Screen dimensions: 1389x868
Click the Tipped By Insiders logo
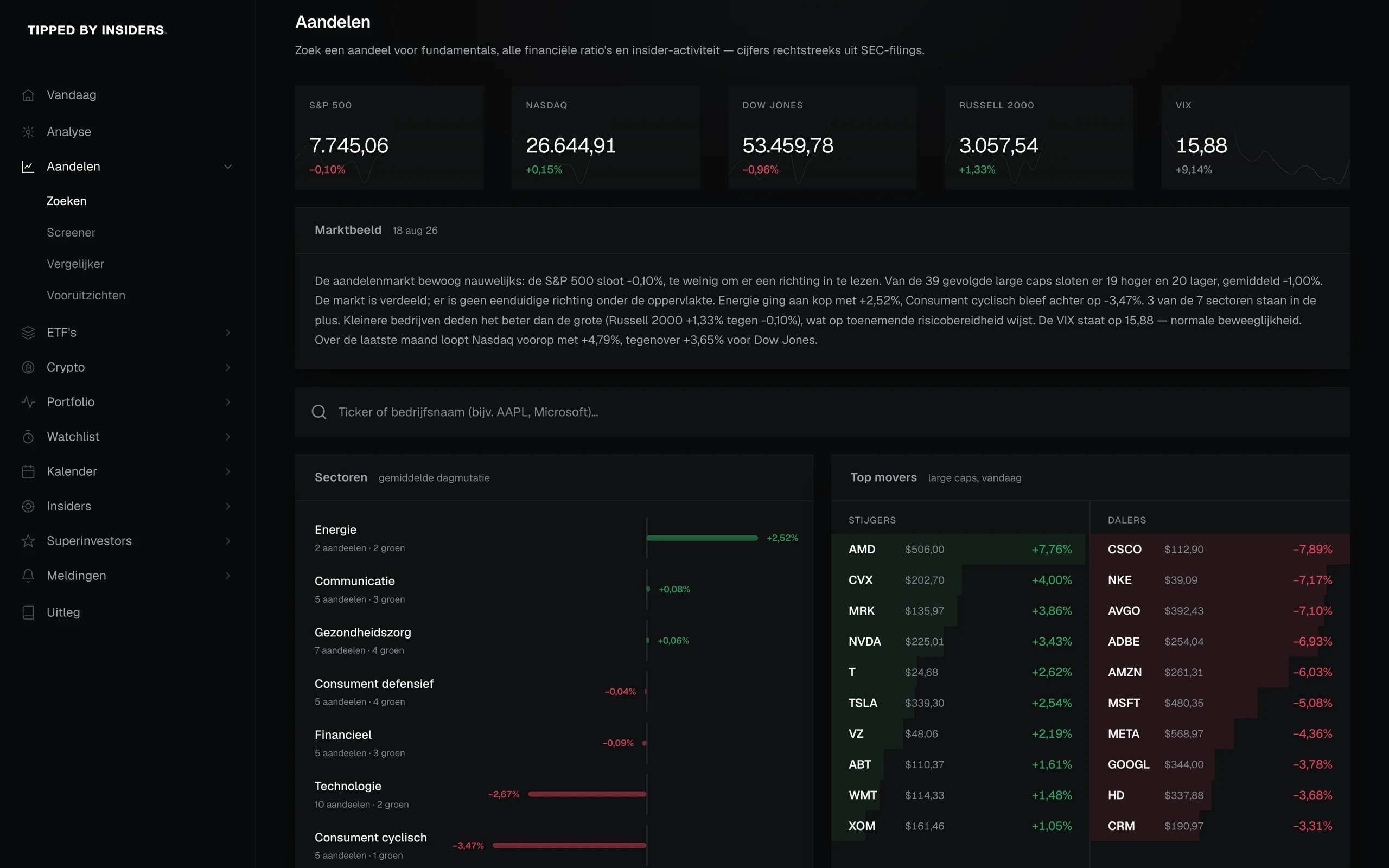click(x=97, y=30)
